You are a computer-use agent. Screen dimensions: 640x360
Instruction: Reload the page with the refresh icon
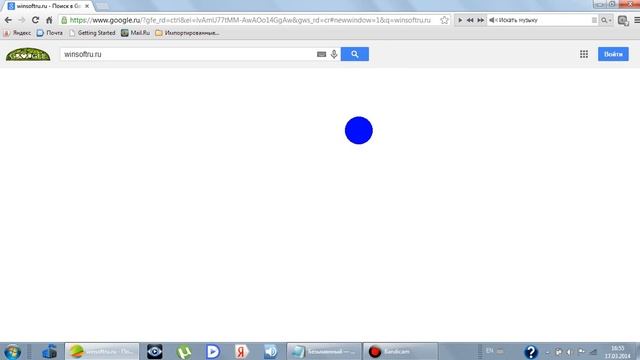coord(36,20)
